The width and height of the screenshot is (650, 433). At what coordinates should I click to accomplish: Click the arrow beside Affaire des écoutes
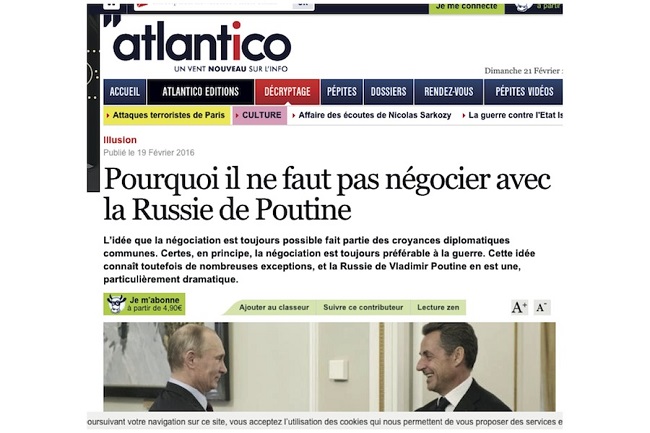pyautogui.click(x=294, y=116)
